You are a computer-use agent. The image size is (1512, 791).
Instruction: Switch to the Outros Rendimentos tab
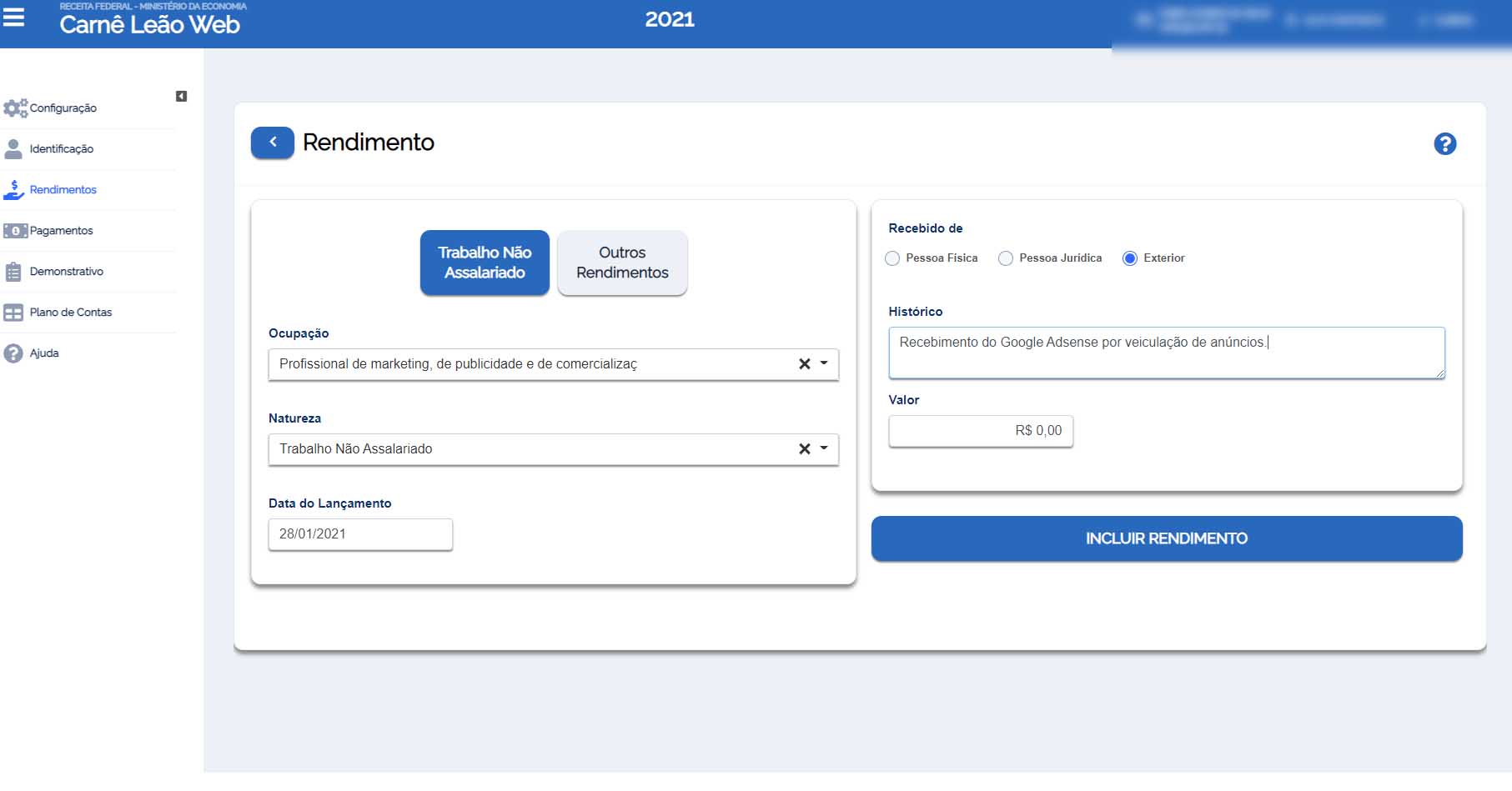click(622, 263)
